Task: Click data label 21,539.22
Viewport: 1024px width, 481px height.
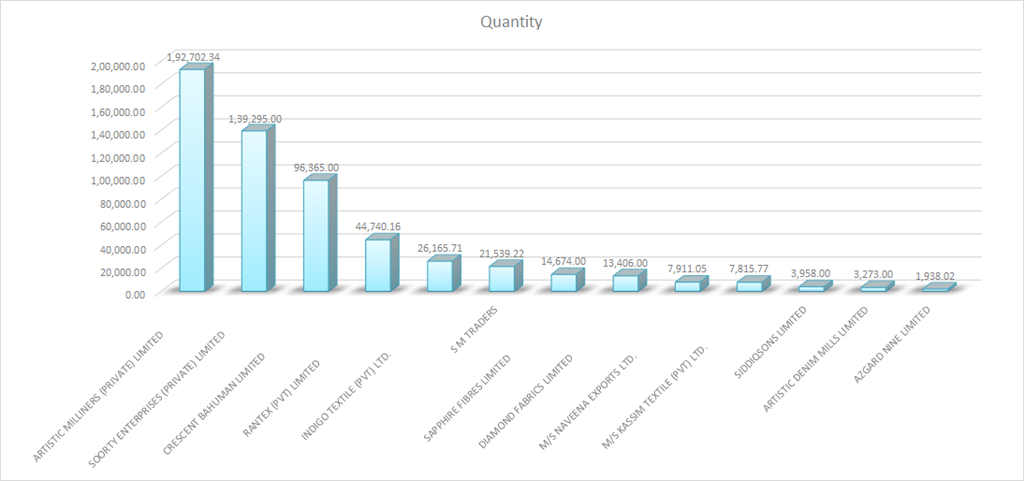Action: tap(502, 253)
